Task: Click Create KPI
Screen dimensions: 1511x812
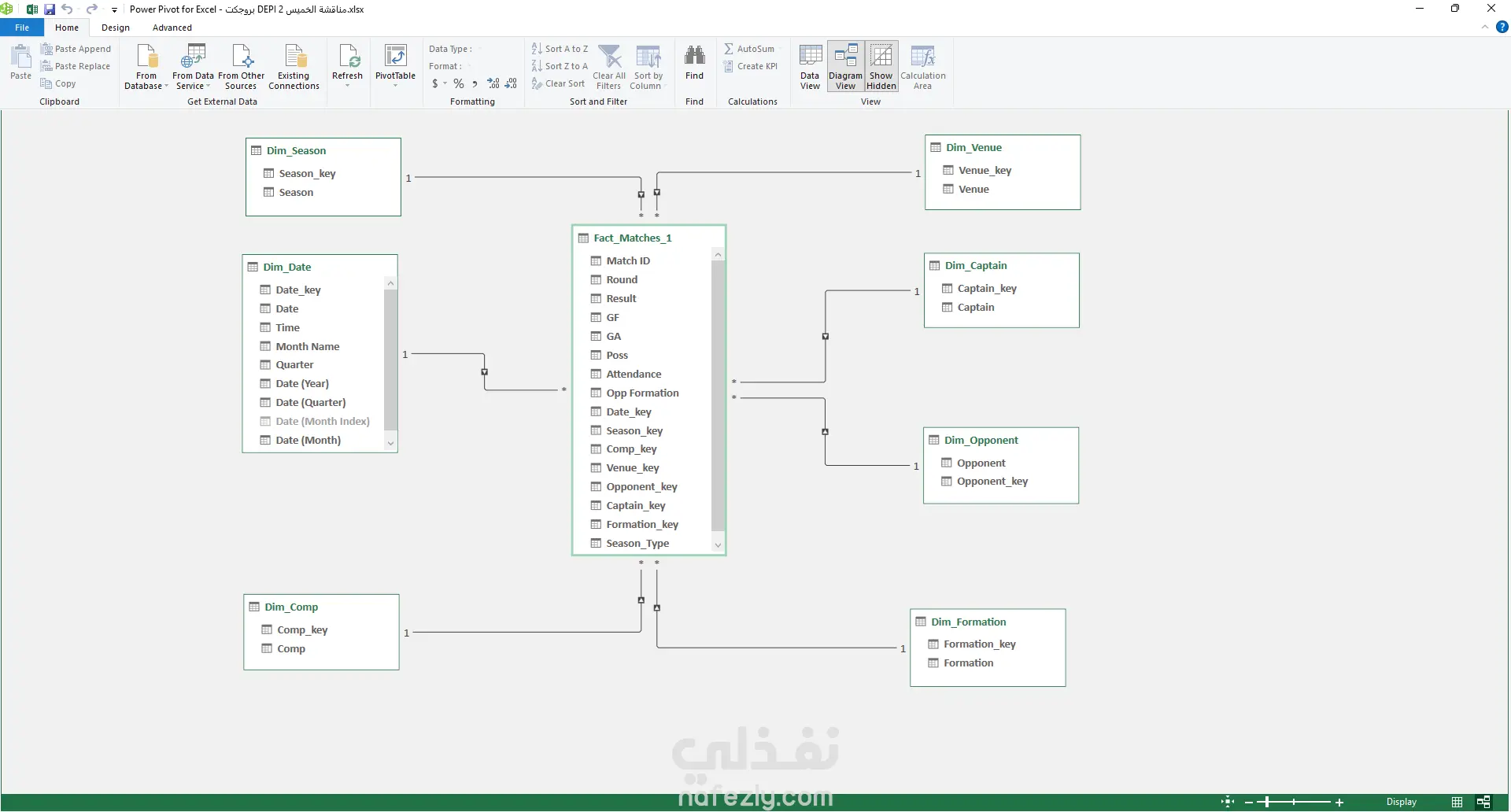Action: tap(751, 66)
